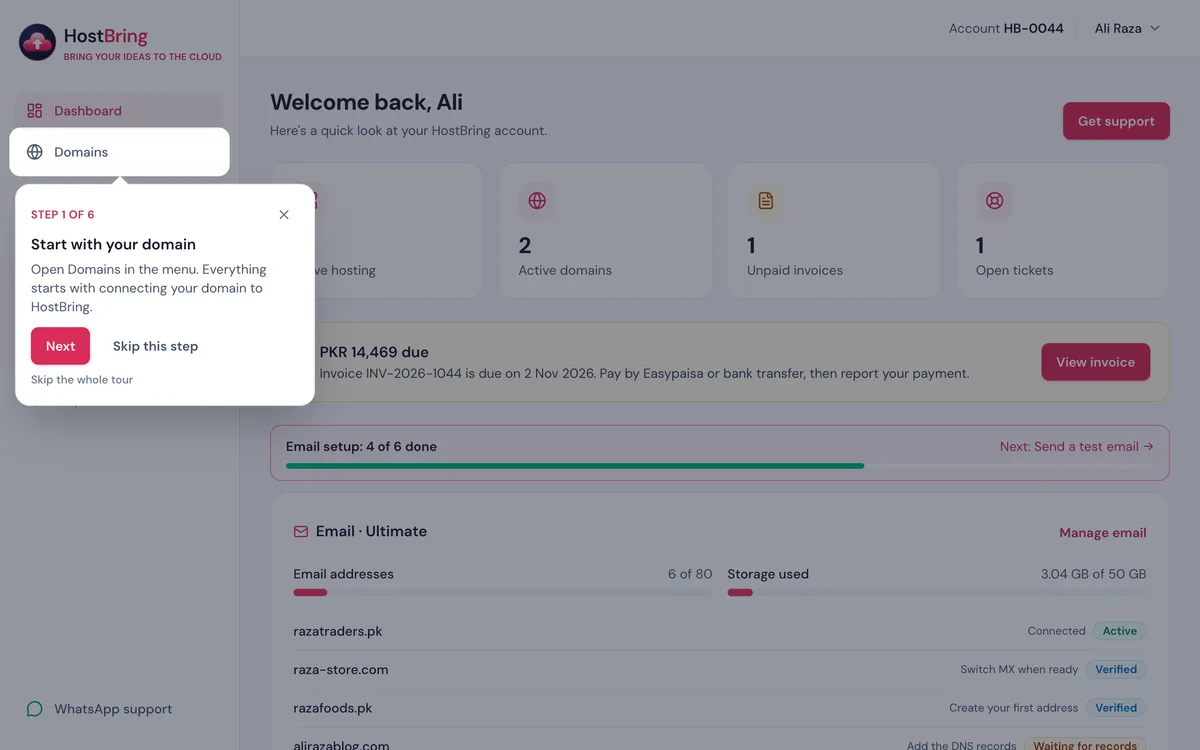
Task: Click the Active status badge for razatraders.pk
Action: tap(1120, 631)
